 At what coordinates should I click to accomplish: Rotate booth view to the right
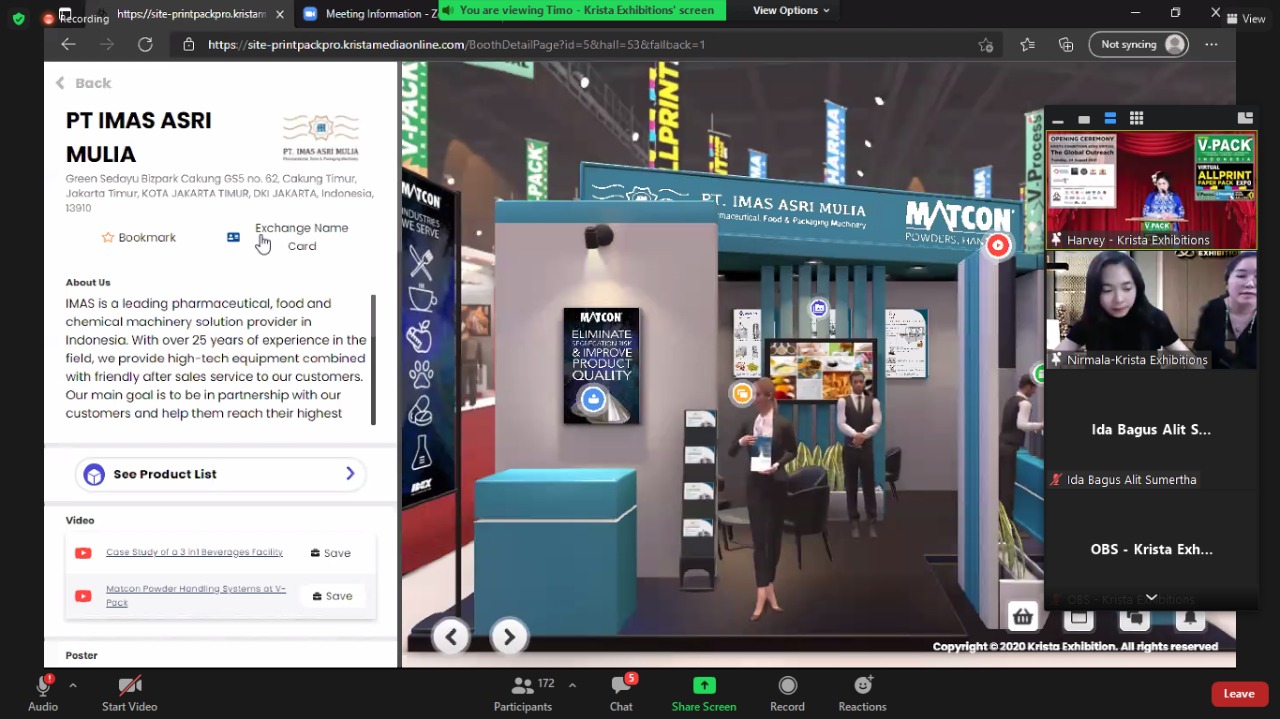[x=509, y=636]
